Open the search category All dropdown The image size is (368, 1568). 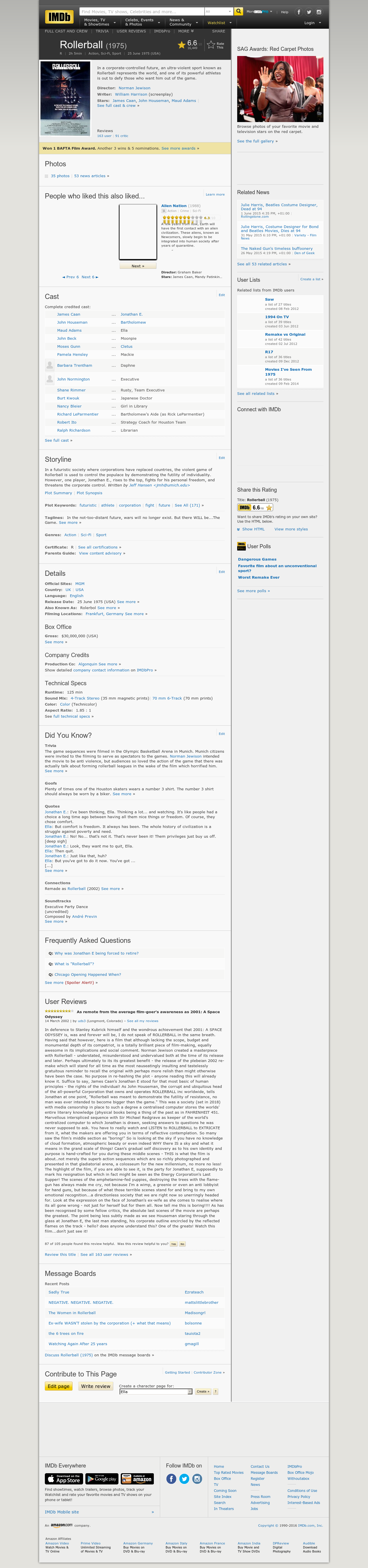[218, 11]
